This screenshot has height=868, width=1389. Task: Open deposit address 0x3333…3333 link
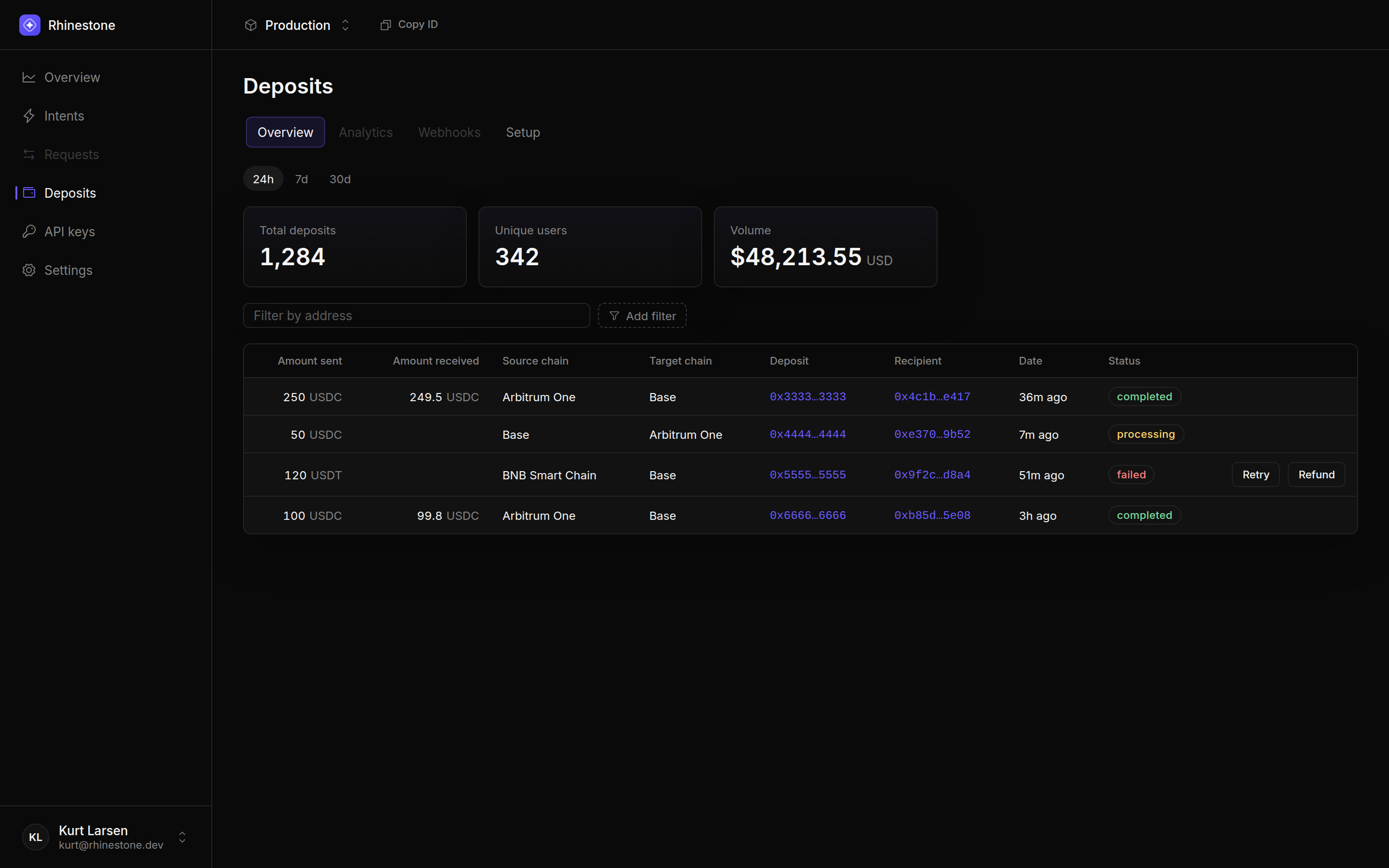click(x=807, y=397)
